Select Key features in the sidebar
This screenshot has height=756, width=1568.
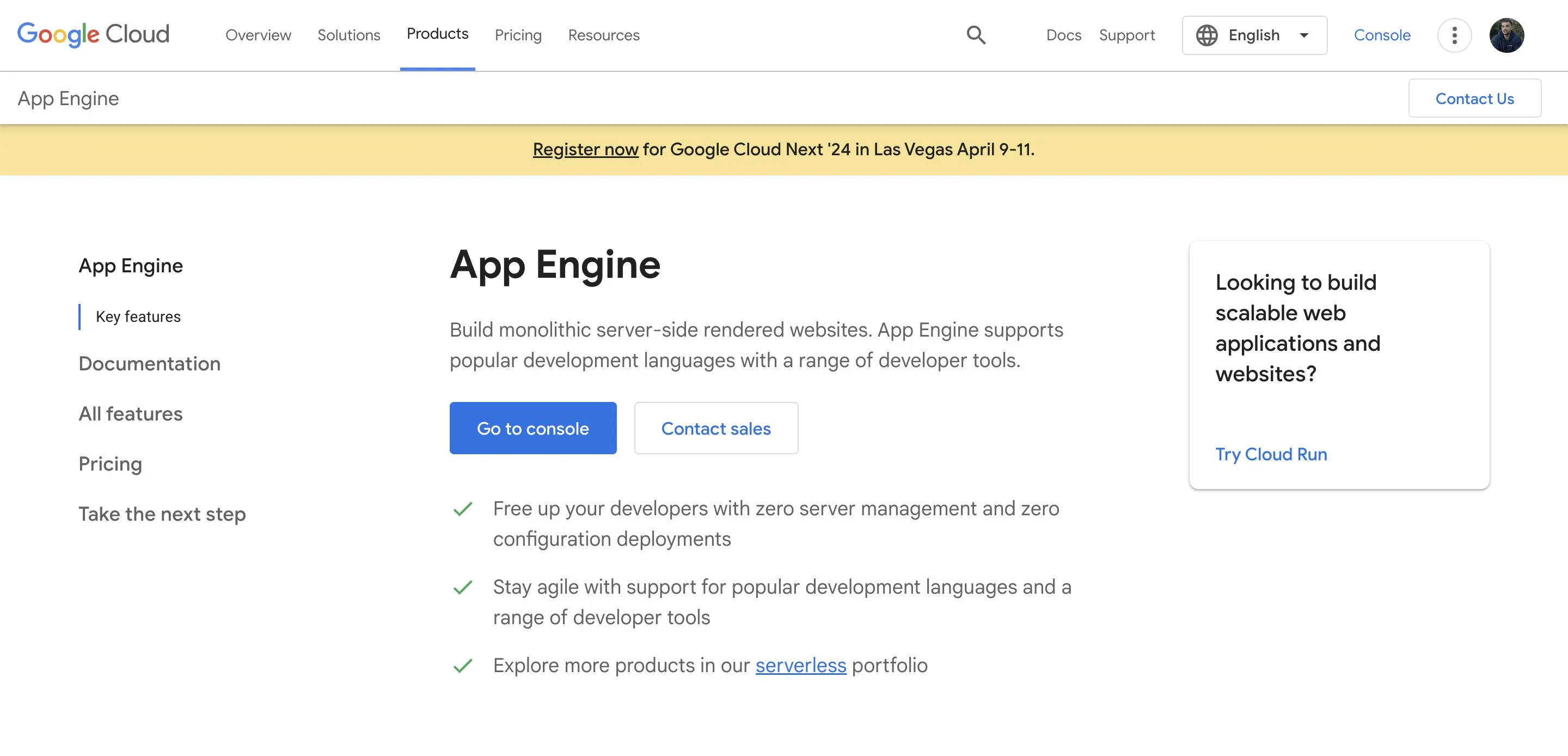coord(138,317)
